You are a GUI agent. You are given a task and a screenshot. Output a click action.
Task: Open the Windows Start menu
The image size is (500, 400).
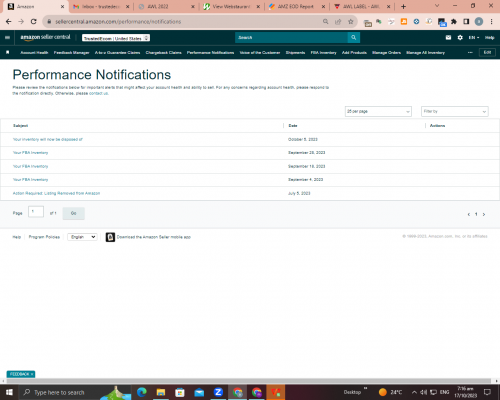point(9,392)
